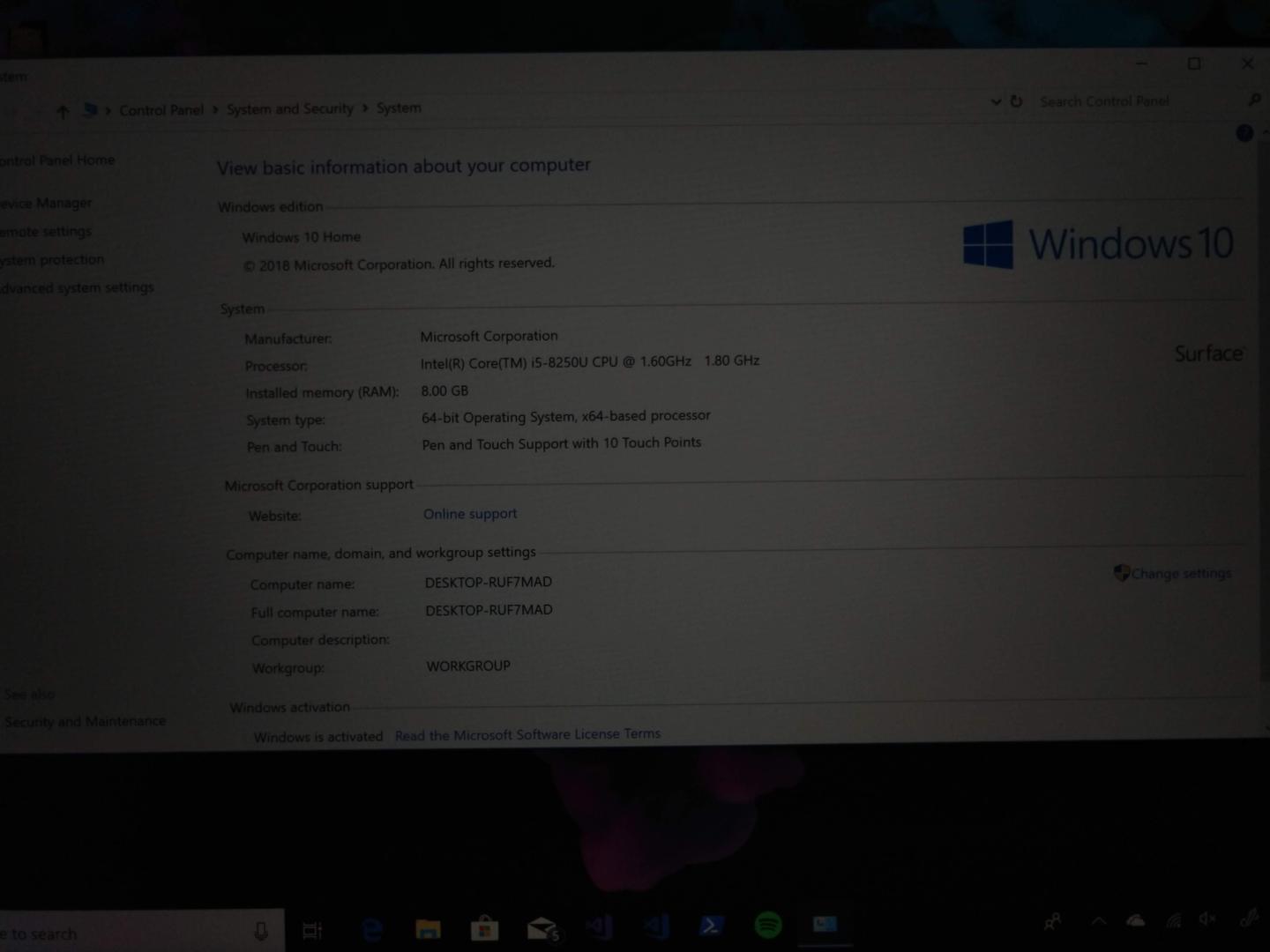
Task: Open the Wi-Fi network tray icon
Action: pyautogui.click(x=1174, y=920)
